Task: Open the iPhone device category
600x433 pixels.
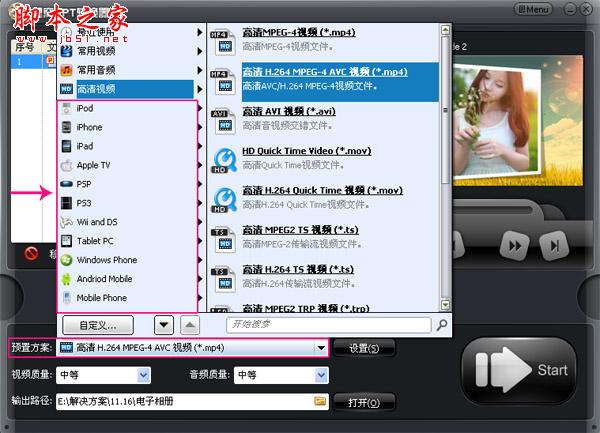Action: 127,127
